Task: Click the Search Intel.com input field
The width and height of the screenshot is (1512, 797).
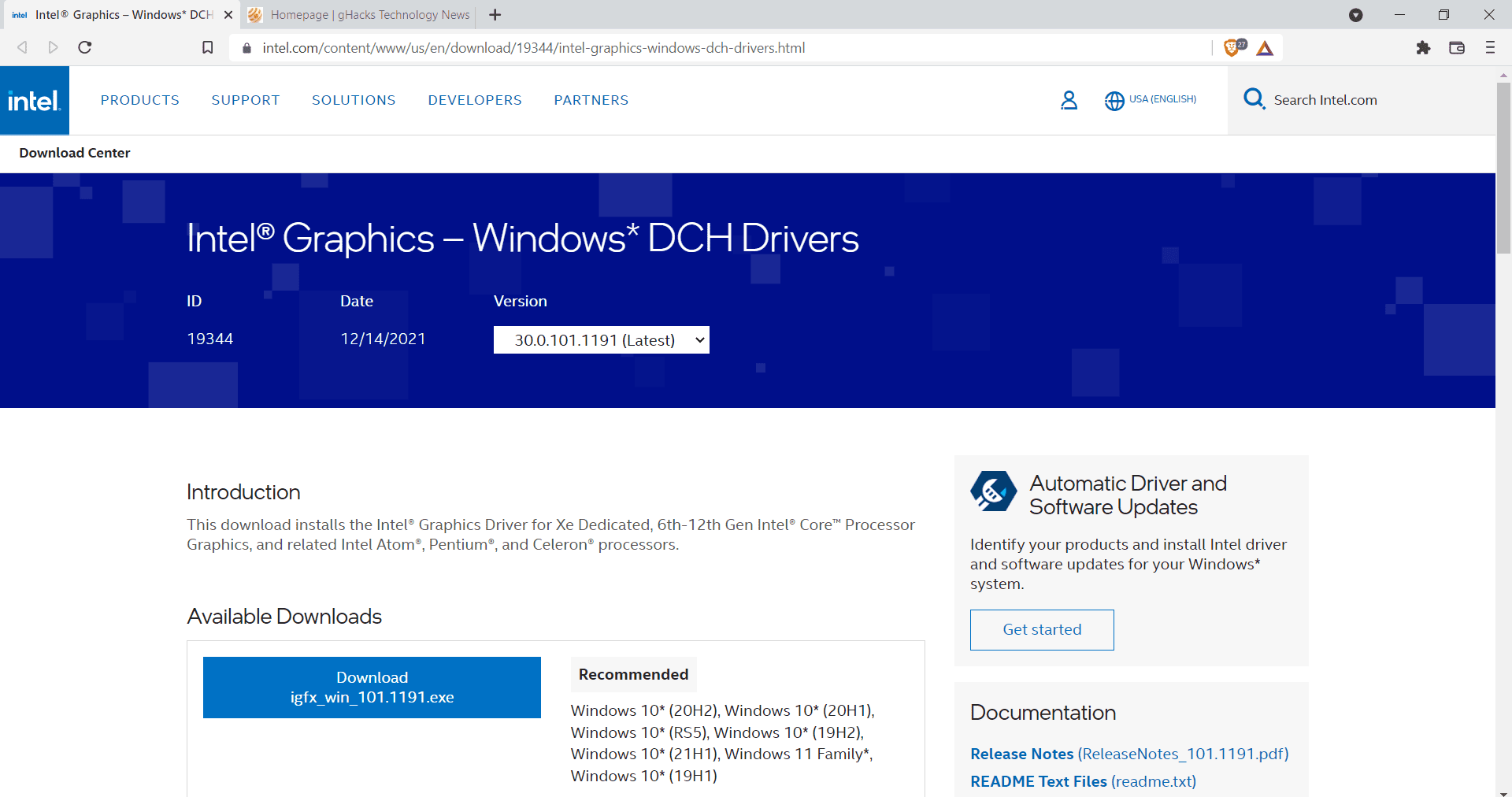Action: click(x=1339, y=100)
